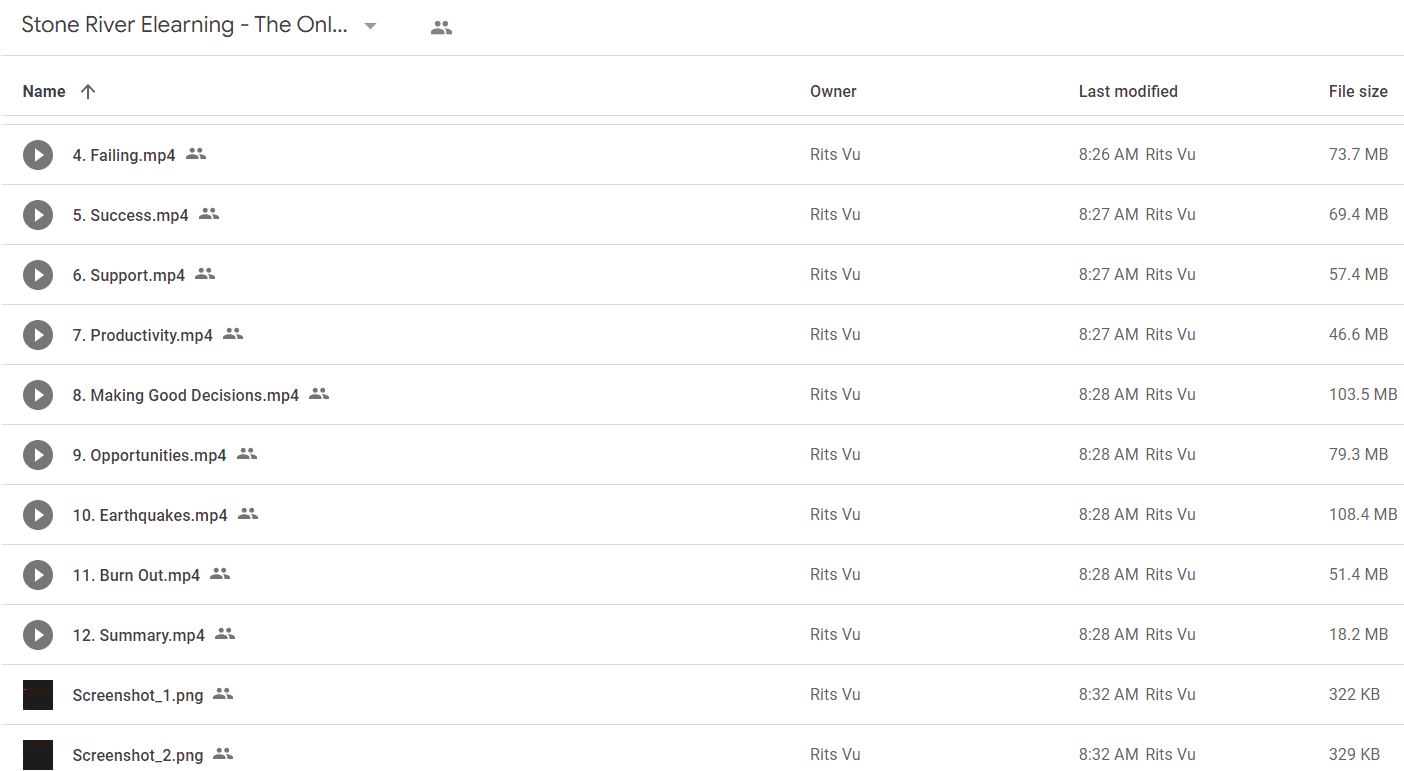
Task: Select the file name 7. Productivity.mp4
Action: 143,335
